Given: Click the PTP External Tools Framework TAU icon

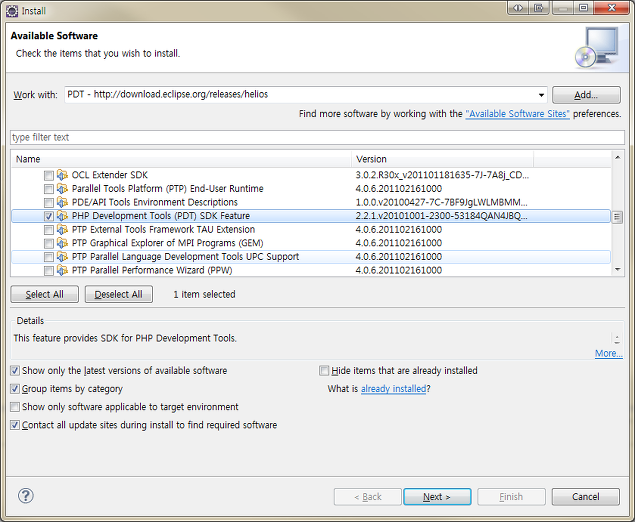Looking at the screenshot, I should click(x=62, y=230).
